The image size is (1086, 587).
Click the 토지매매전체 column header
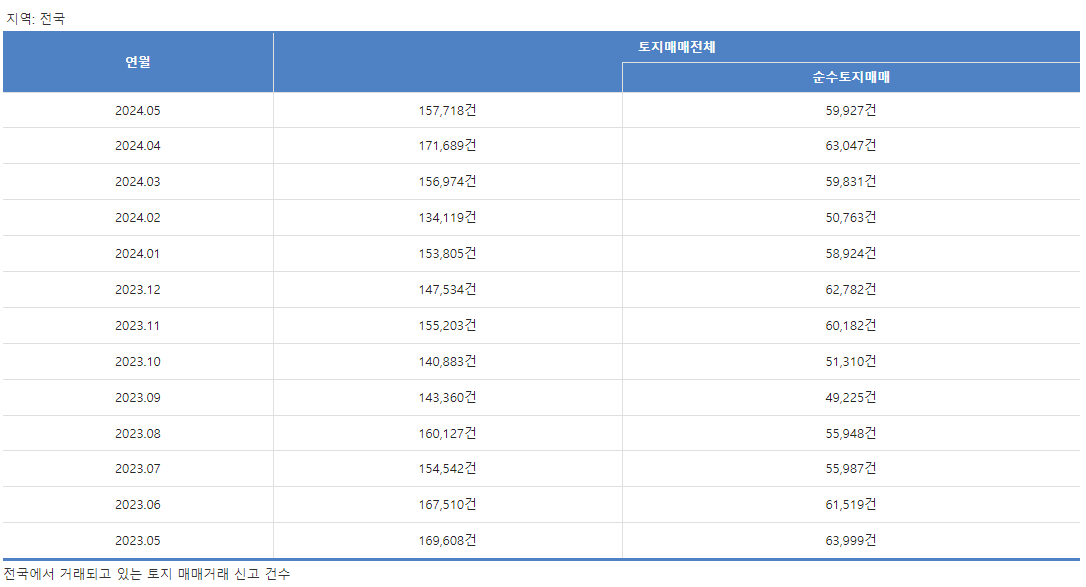(x=677, y=47)
